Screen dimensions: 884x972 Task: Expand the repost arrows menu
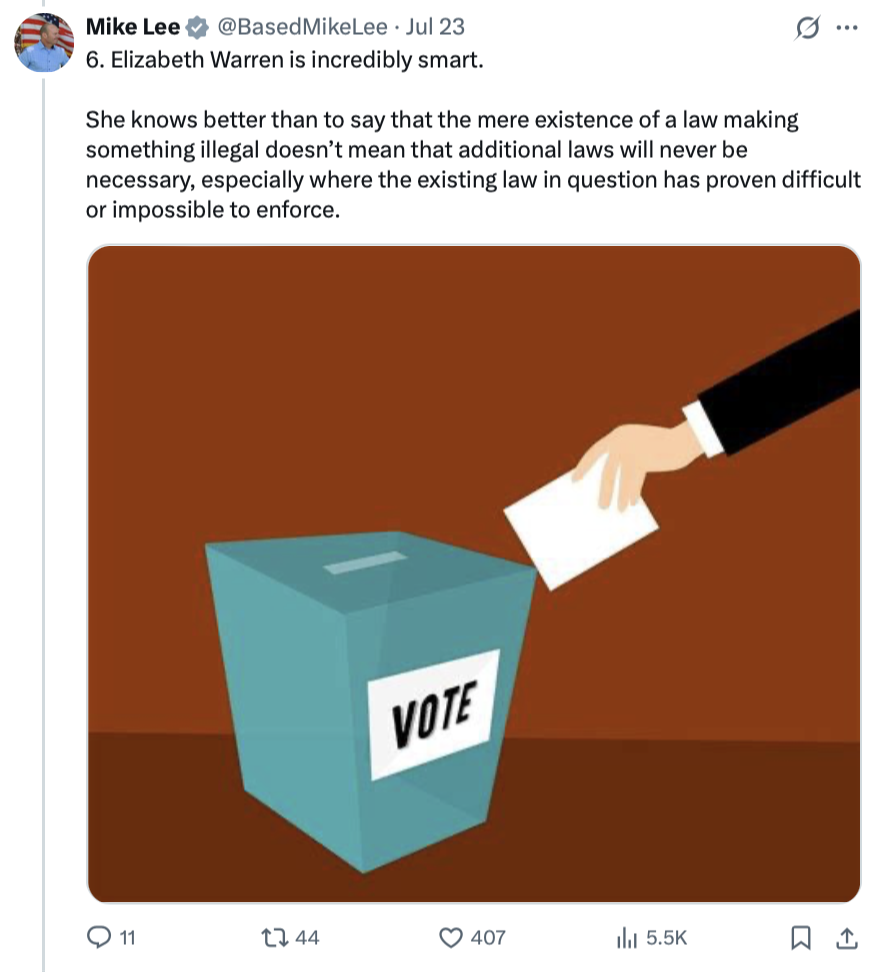pos(275,937)
